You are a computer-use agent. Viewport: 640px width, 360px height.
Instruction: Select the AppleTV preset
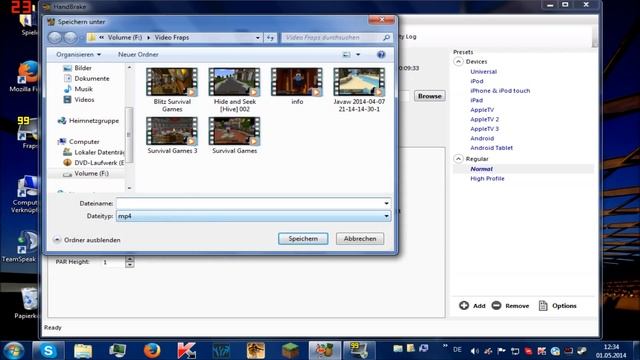coord(482,110)
